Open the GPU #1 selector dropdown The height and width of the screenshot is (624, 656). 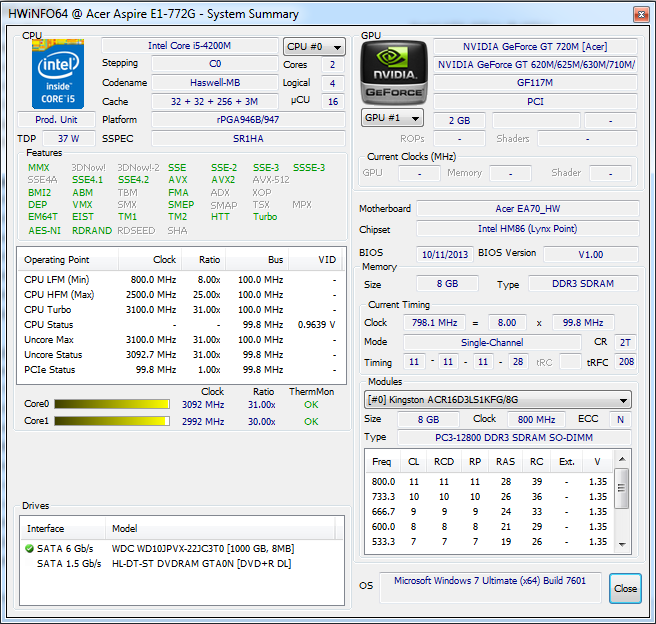392,118
